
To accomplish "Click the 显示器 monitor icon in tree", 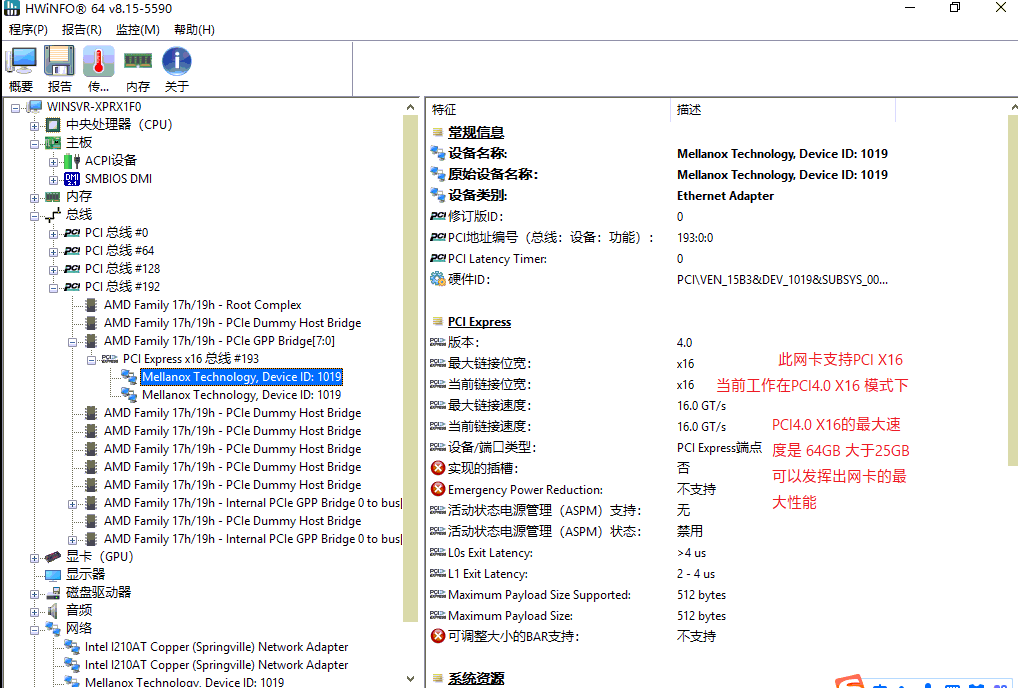I will tap(53, 575).
